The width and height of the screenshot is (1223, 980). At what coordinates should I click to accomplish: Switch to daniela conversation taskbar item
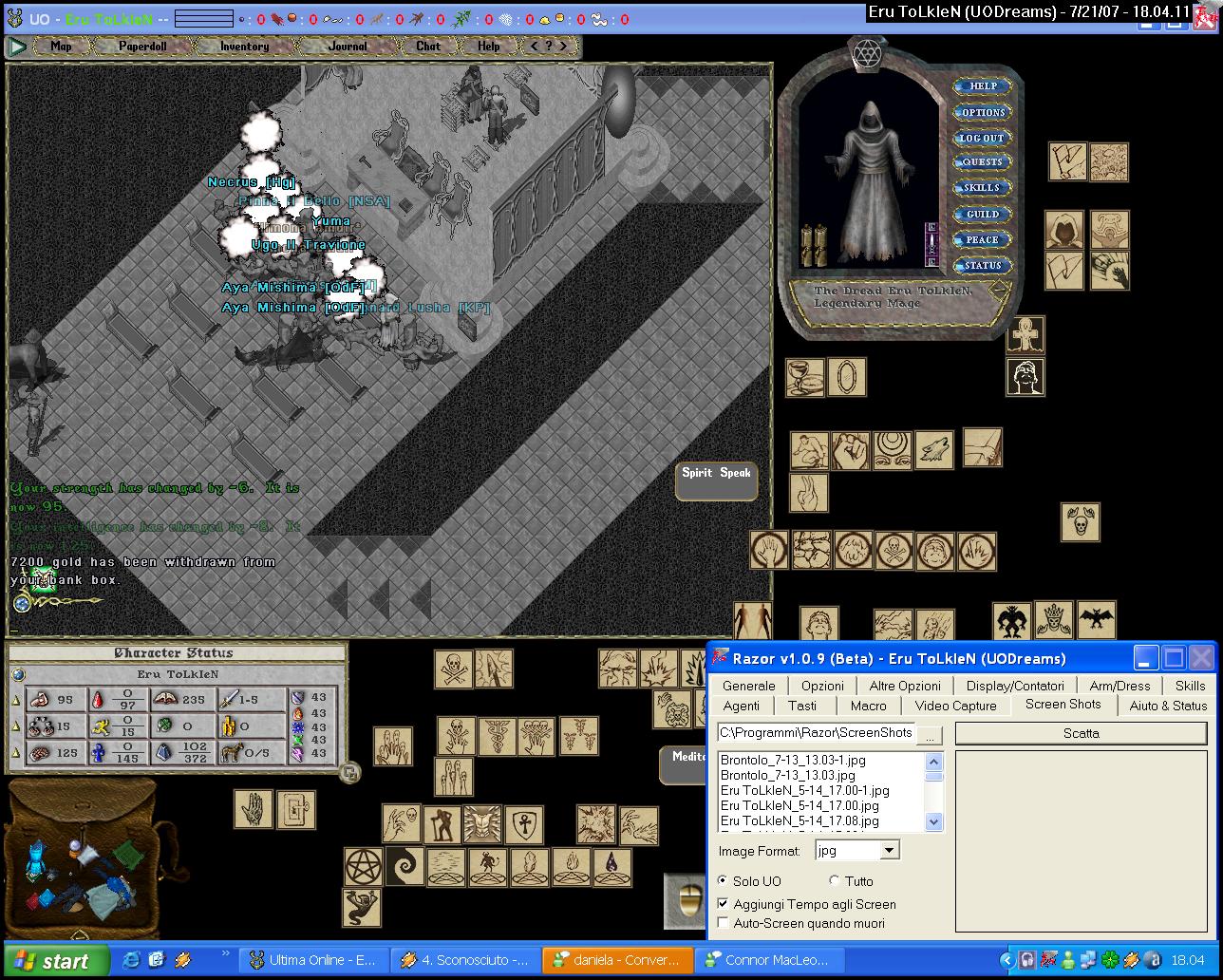(618, 960)
